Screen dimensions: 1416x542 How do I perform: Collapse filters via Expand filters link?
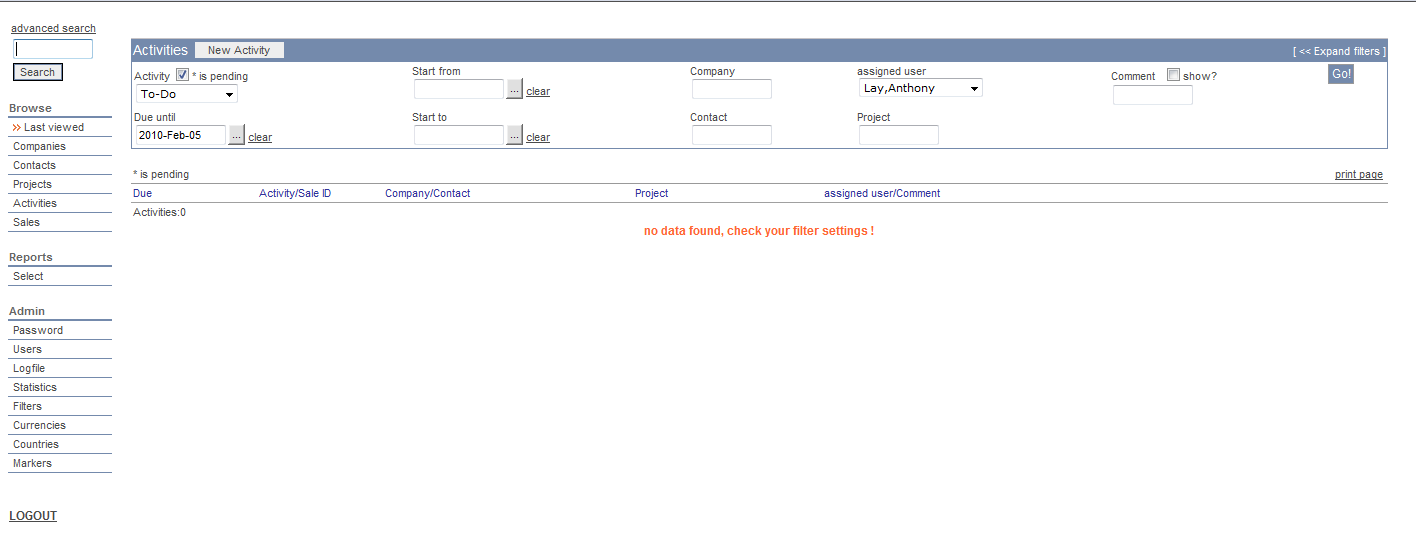tap(1339, 51)
